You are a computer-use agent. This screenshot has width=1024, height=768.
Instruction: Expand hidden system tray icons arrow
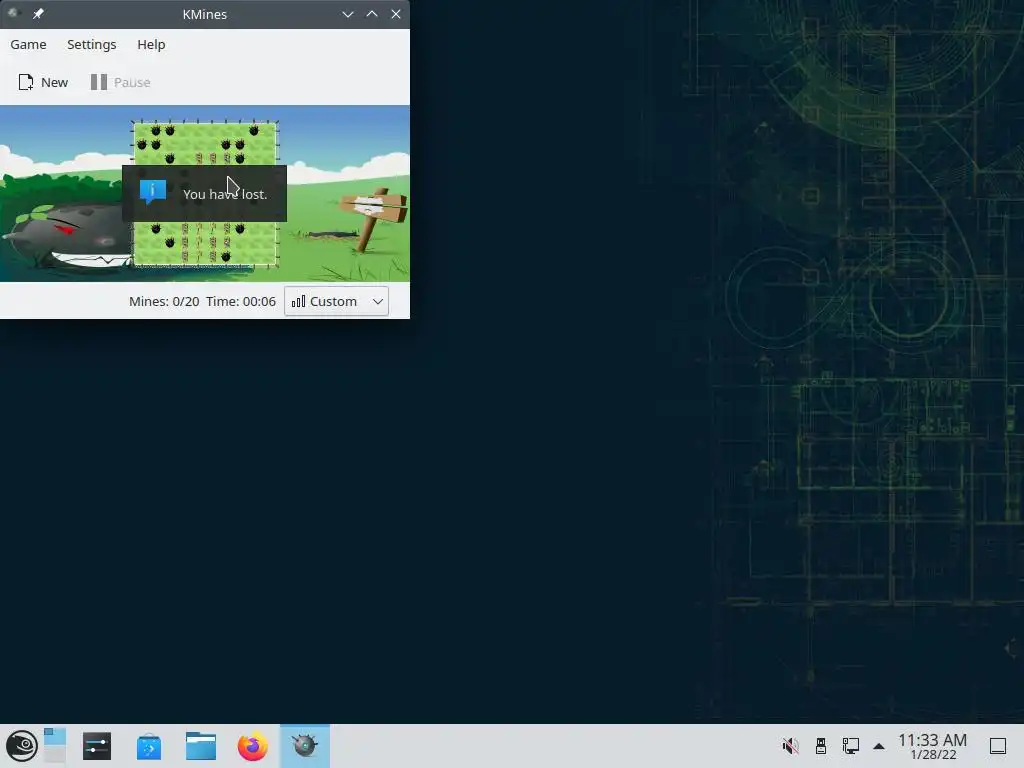[879, 746]
